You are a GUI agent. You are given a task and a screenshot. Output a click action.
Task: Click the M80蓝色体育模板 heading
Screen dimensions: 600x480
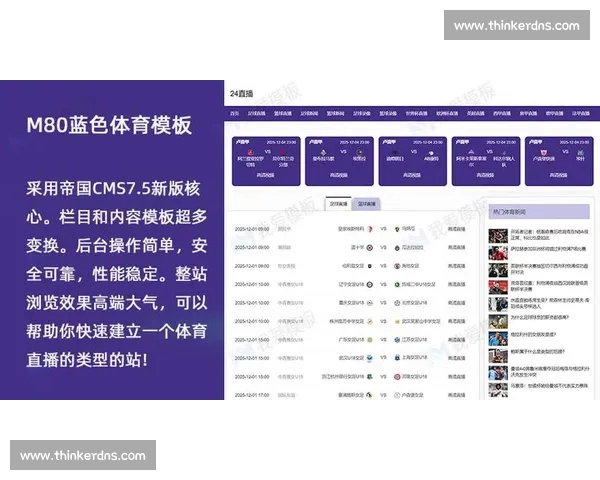click(109, 125)
